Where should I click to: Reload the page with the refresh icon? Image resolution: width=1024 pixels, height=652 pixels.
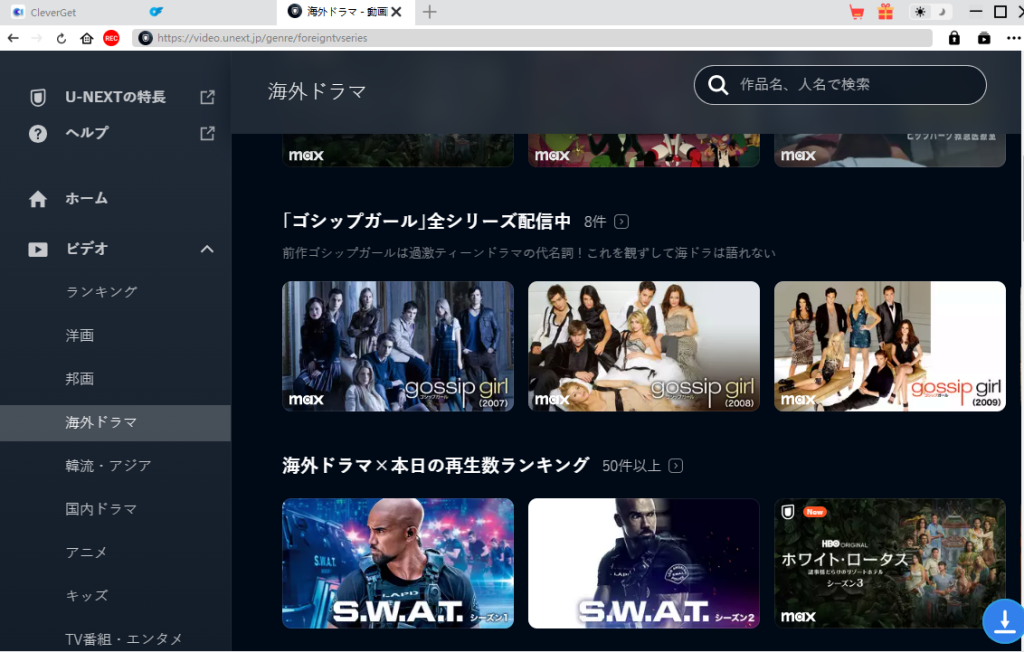pos(61,38)
